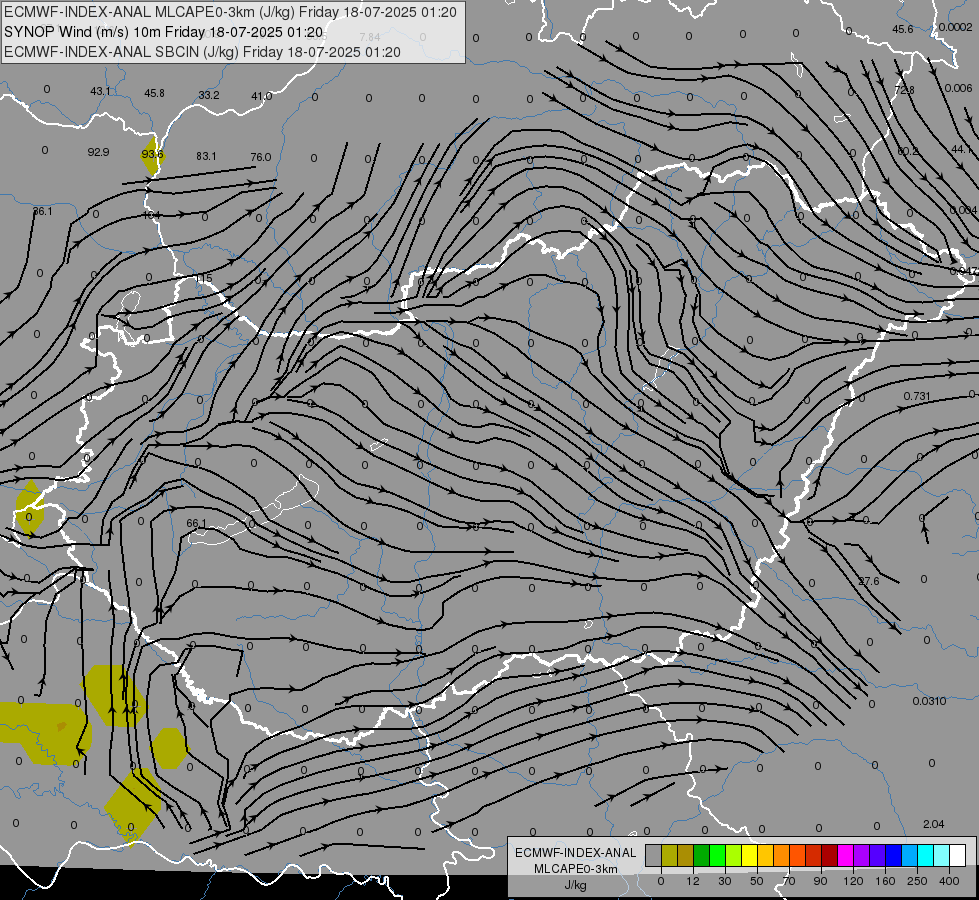The width and height of the screenshot is (979, 900).
Task: Click the legend title ECMWF-INDEX-ANAL
Action: (x=576, y=853)
